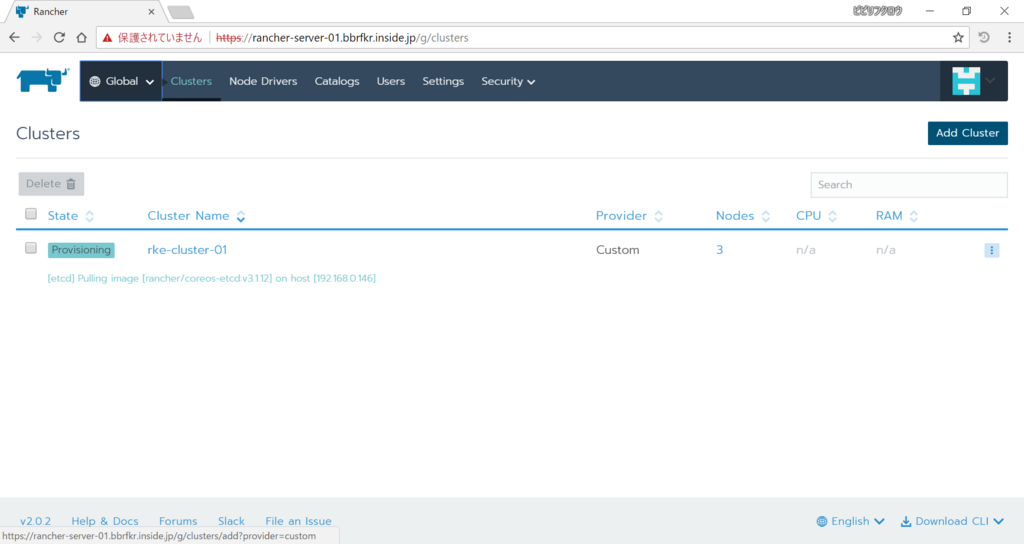The width and height of the screenshot is (1024, 544).
Task: Open the Help & Docs link
Action: (x=104, y=521)
